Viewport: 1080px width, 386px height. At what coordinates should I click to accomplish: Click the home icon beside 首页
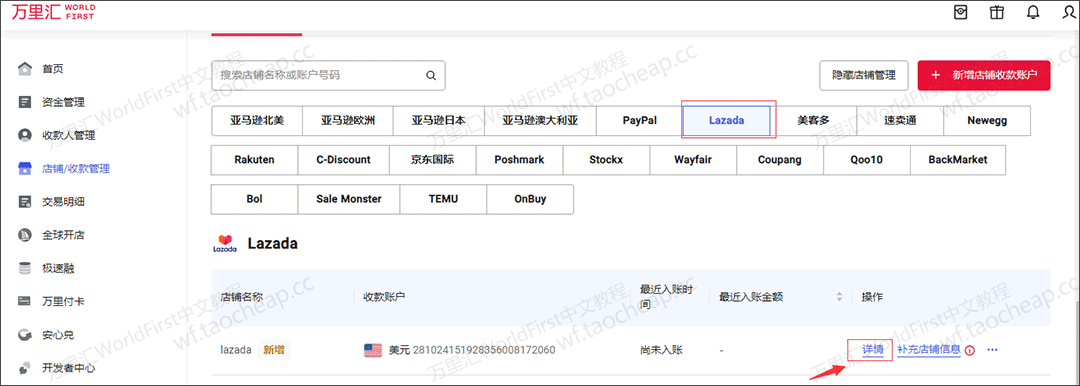pos(25,69)
